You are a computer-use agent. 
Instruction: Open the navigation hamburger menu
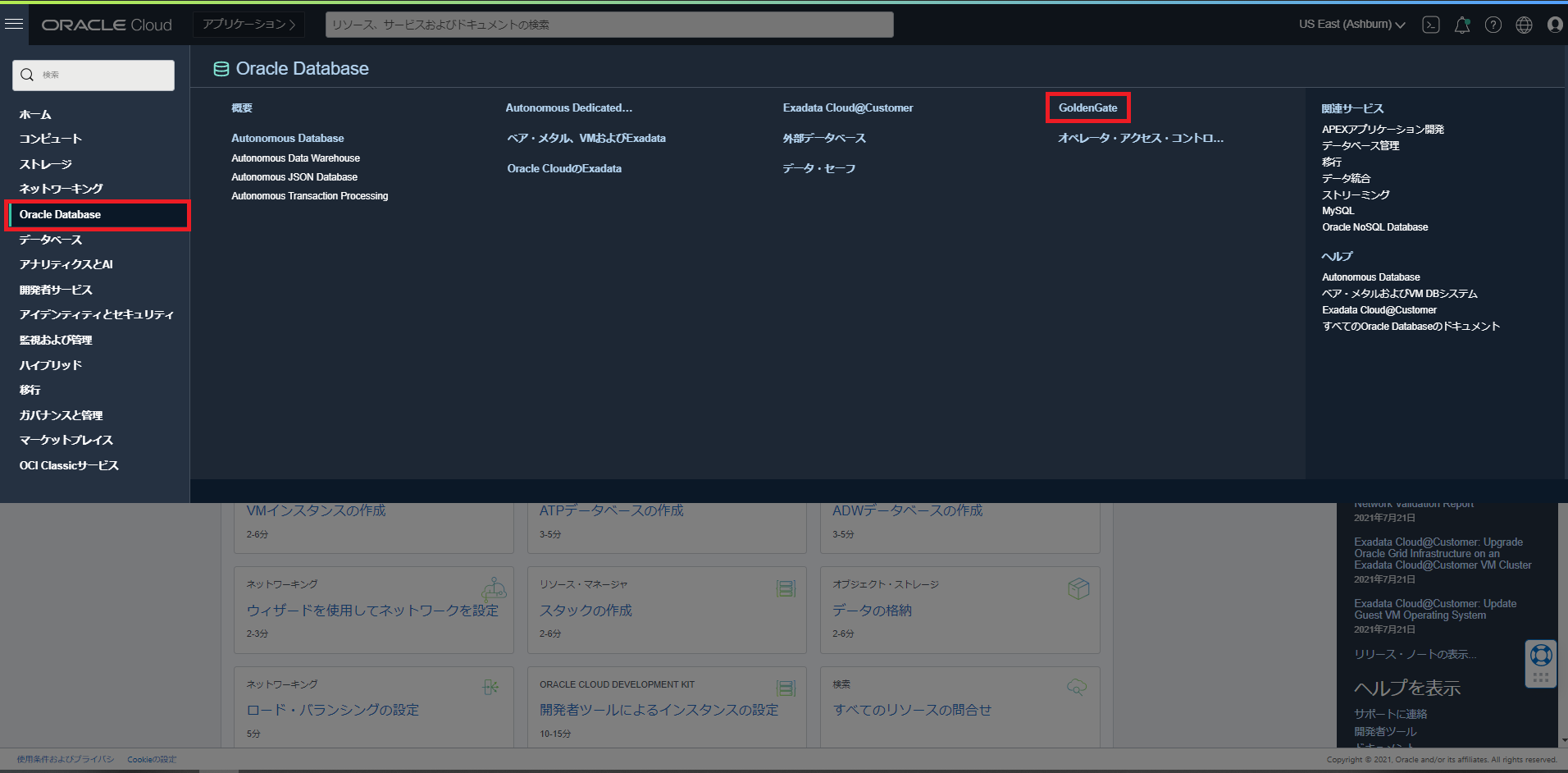click(x=14, y=24)
